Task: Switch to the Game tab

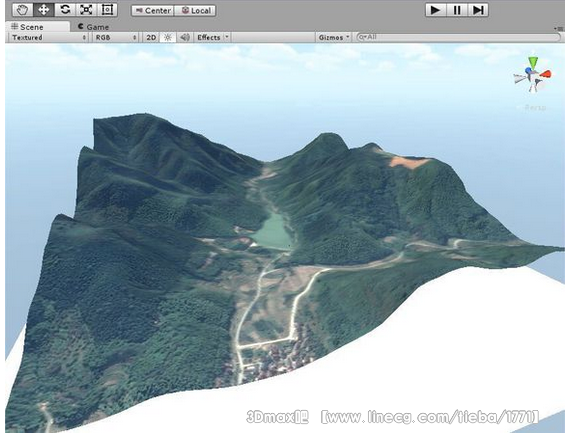Action: (93, 27)
